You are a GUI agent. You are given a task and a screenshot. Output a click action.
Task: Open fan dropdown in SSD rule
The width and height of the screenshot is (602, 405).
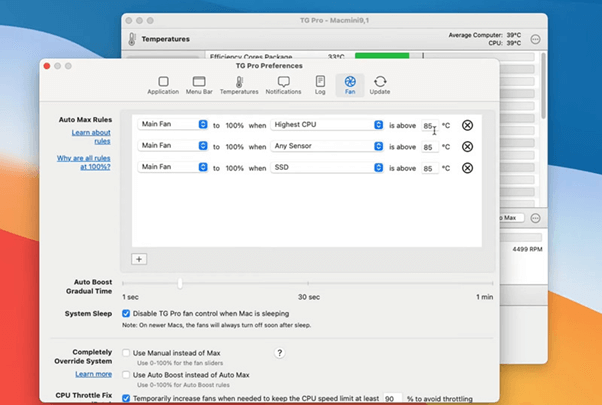click(x=173, y=167)
